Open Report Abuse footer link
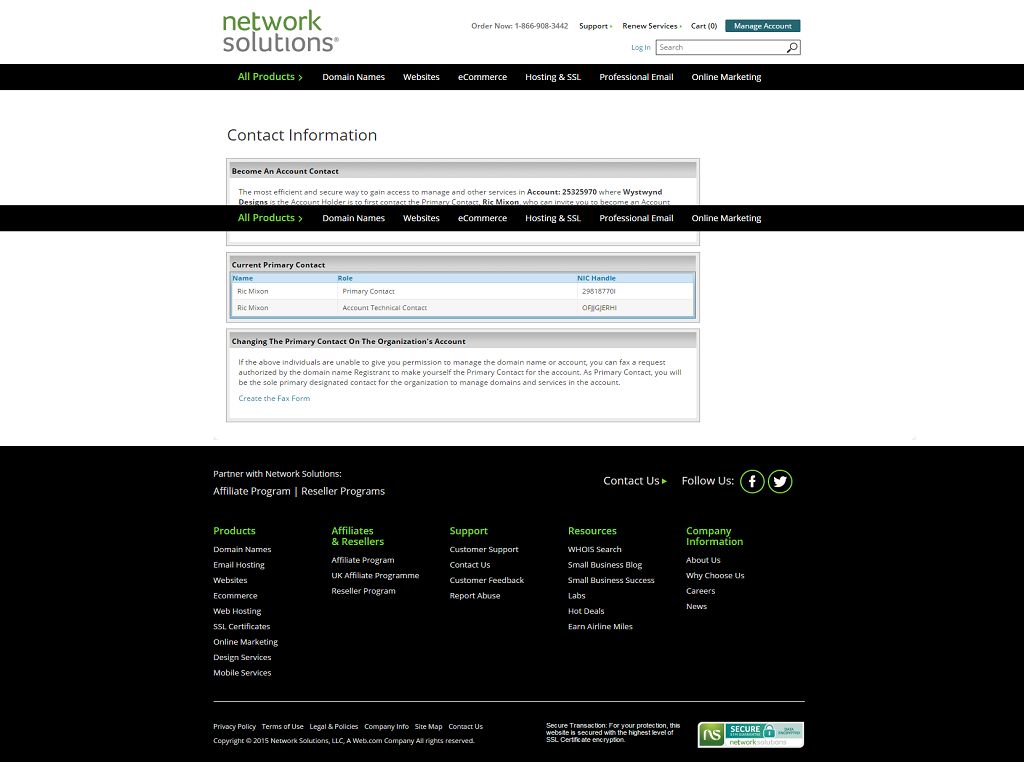Viewport: 1024px width, 768px height. 475,596
